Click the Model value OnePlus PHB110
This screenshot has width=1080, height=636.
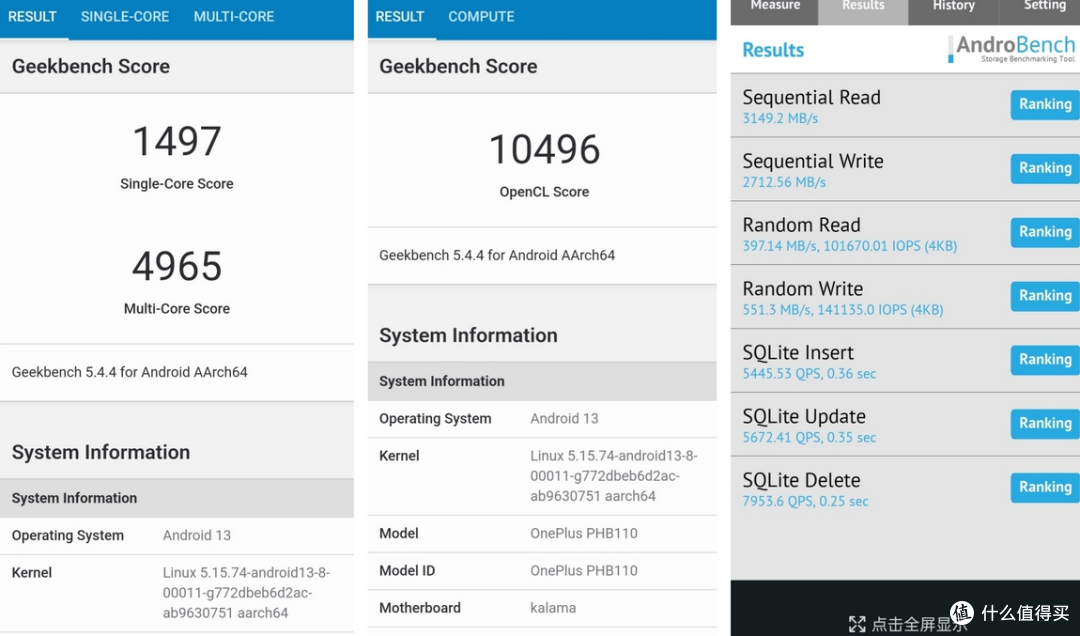583,533
